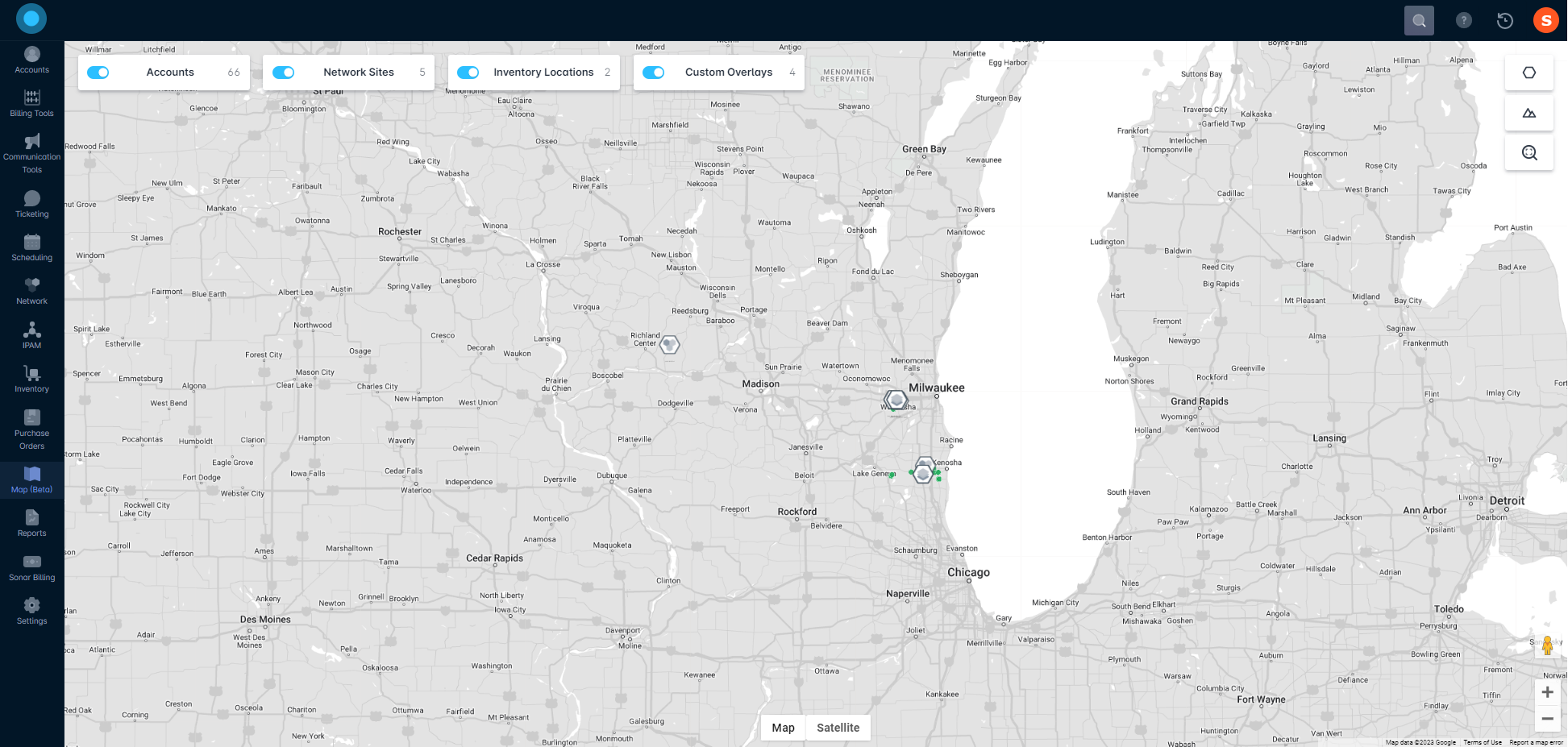Image resolution: width=1568 pixels, height=747 pixels.
Task: Open the recent history clock icon
Action: 1504,20
